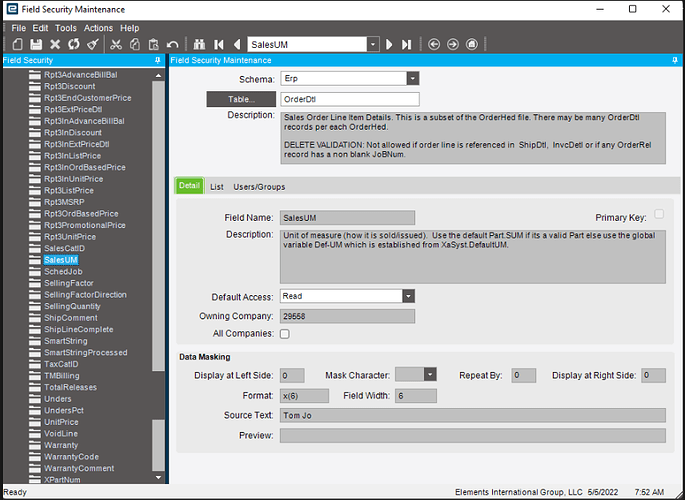Expand the Schema dropdown
685x500 pixels.
click(x=413, y=79)
